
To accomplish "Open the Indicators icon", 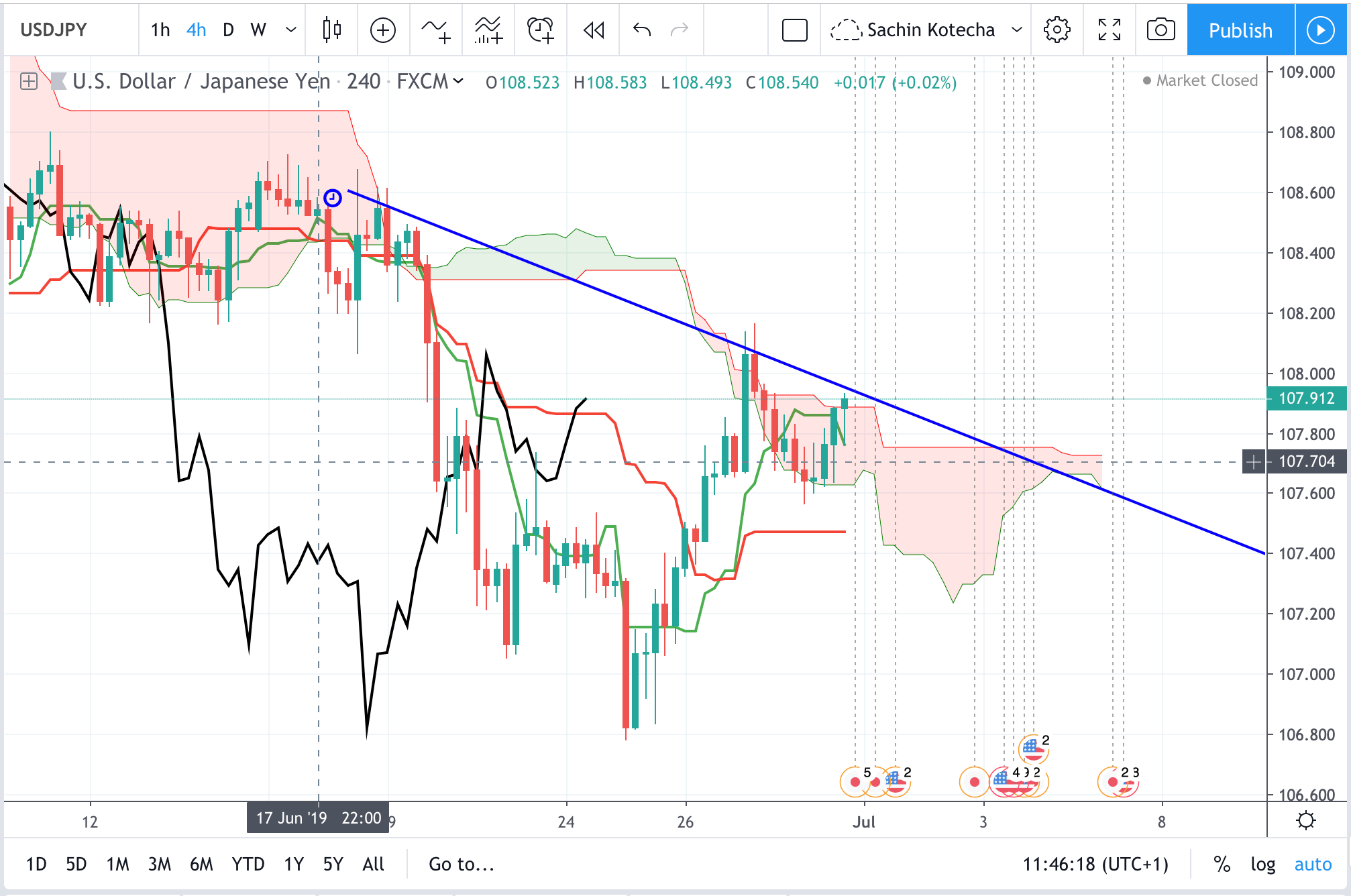I will (436, 30).
